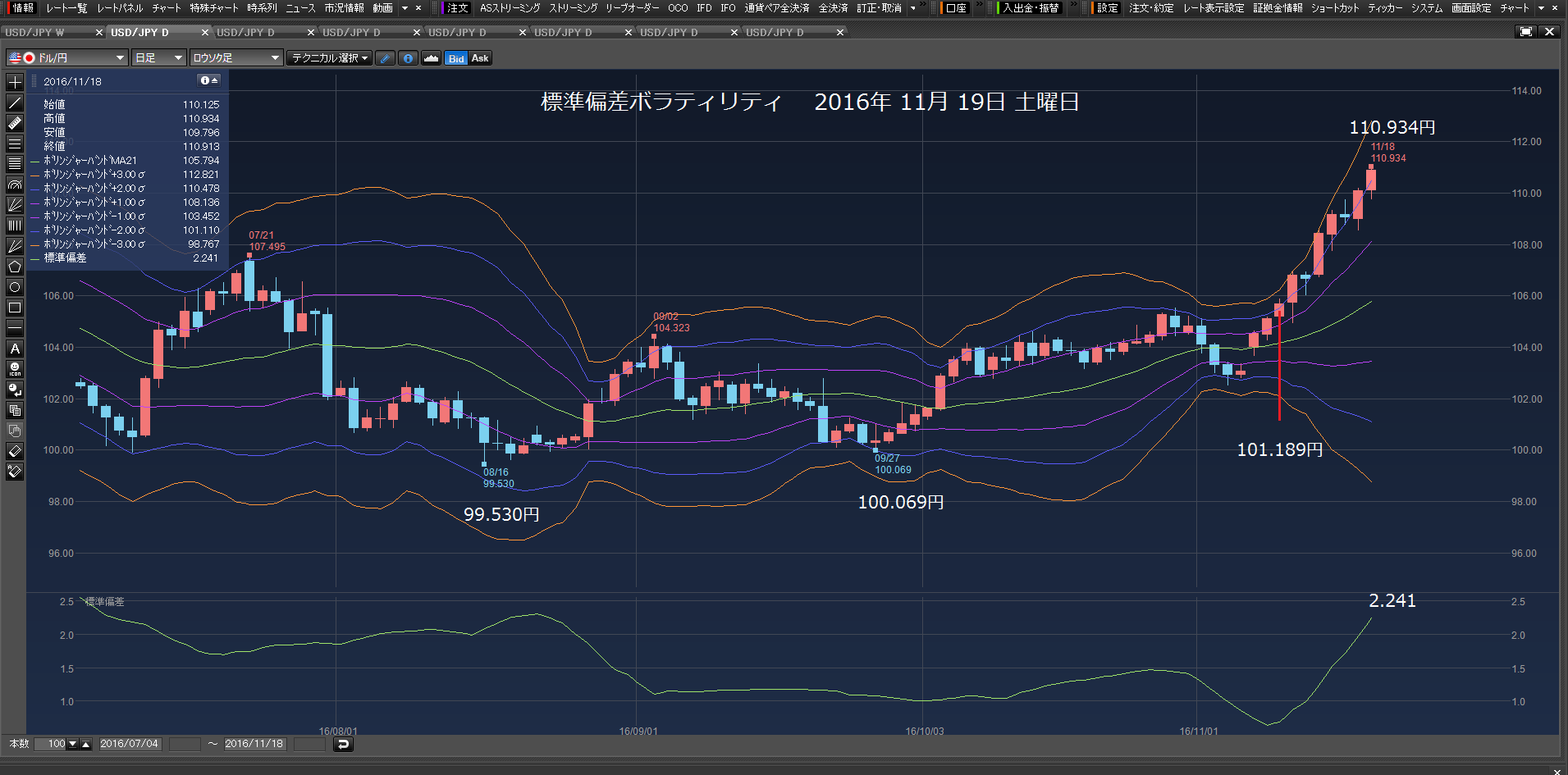
Task: Collapse the price info panel
Action: [209, 80]
